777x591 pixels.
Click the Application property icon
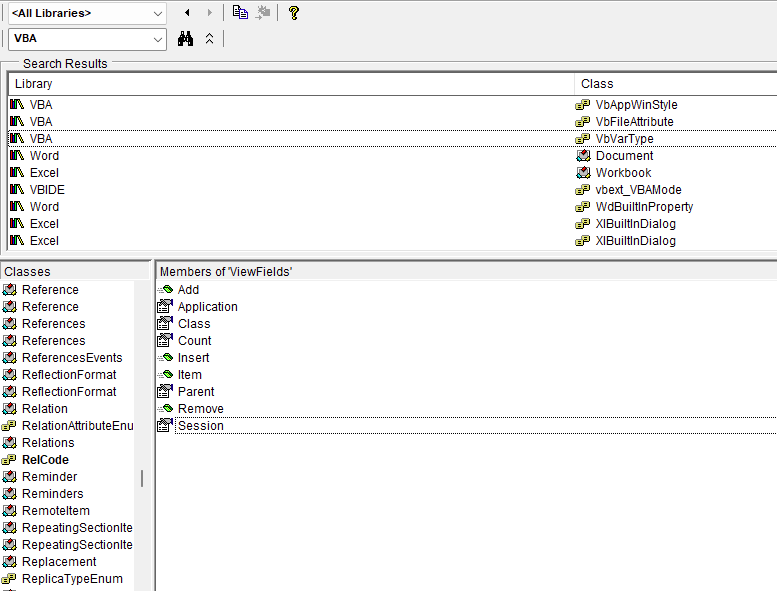click(x=165, y=307)
